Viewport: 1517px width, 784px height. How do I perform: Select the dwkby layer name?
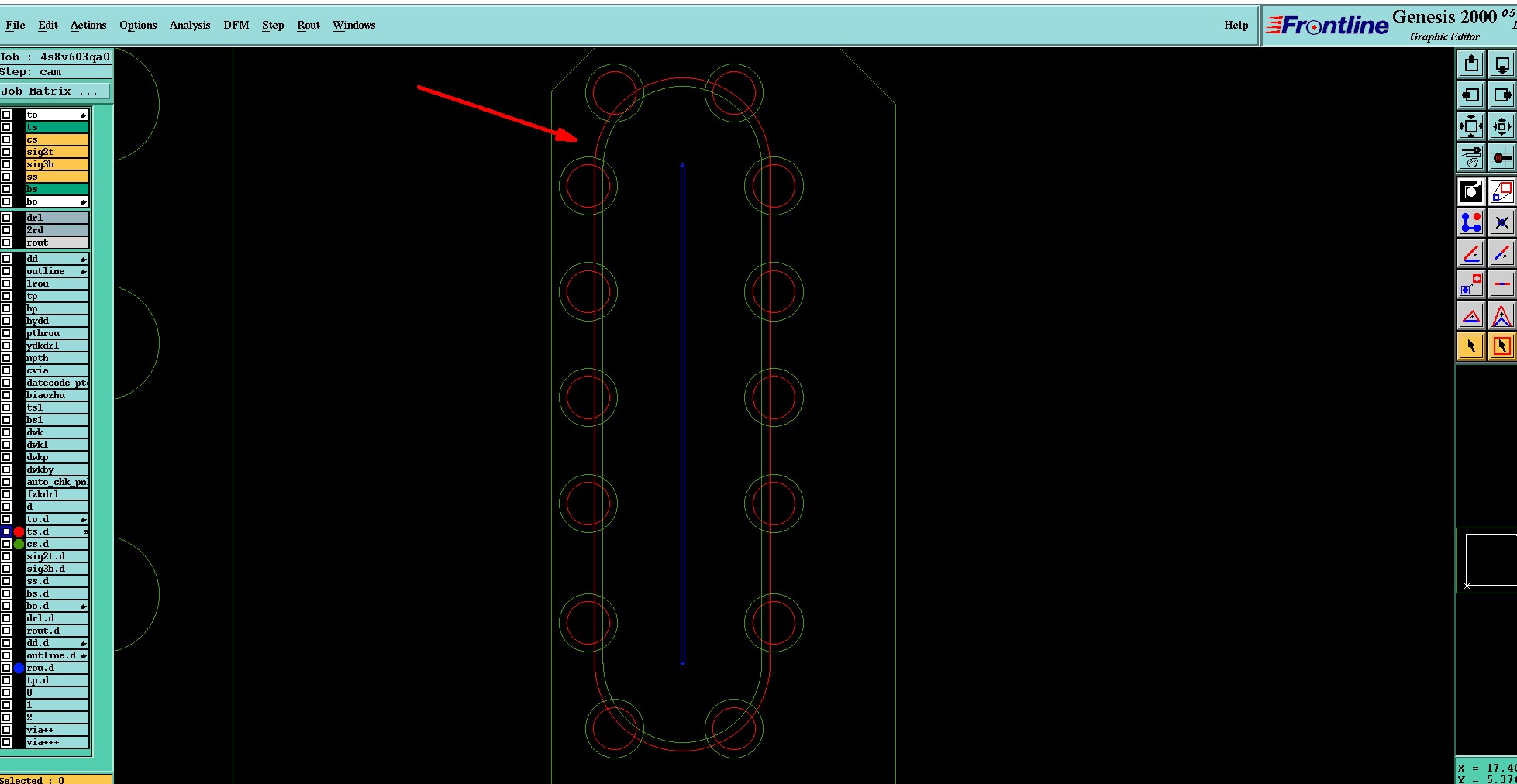click(x=57, y=469)
